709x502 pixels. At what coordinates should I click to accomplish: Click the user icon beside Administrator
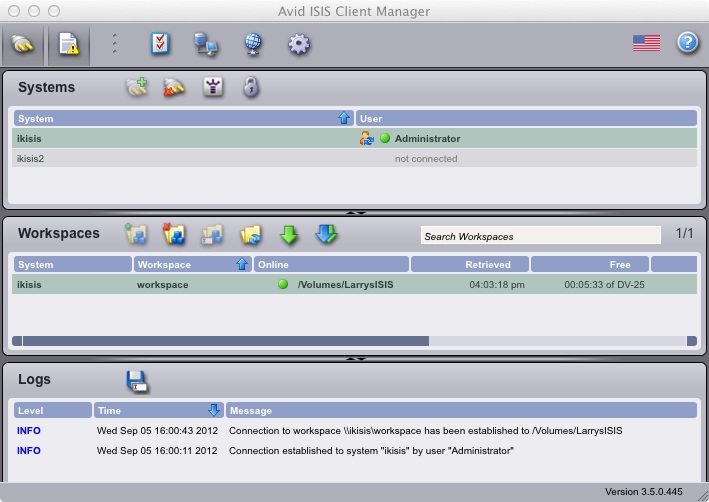click(x=367, y=138)
